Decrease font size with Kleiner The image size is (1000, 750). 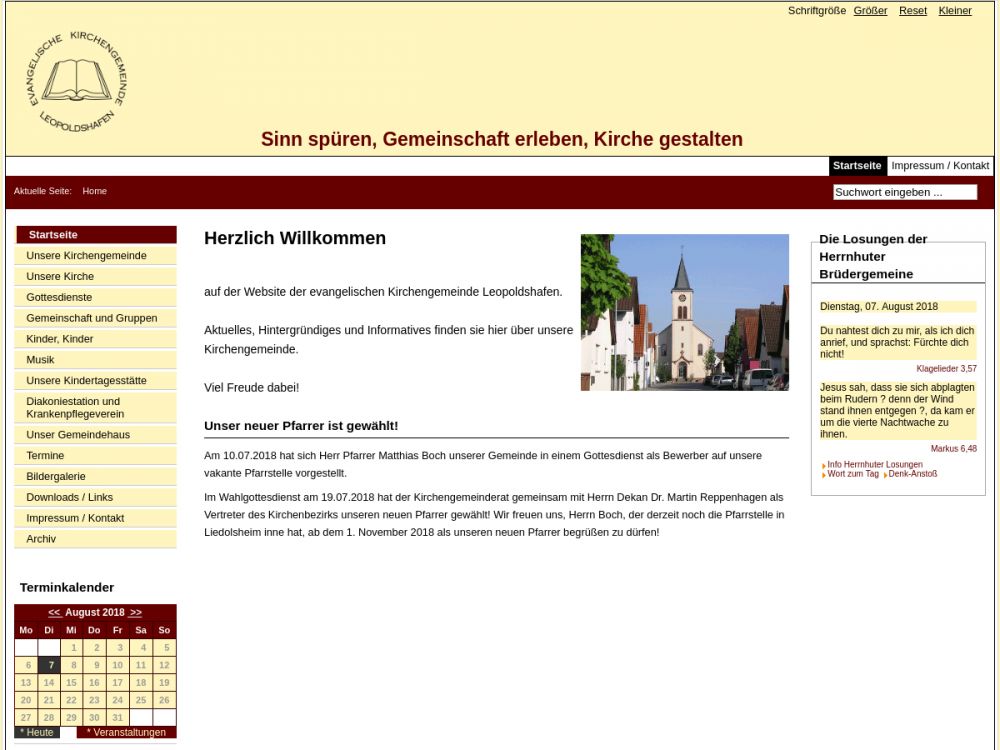point(954,11)
